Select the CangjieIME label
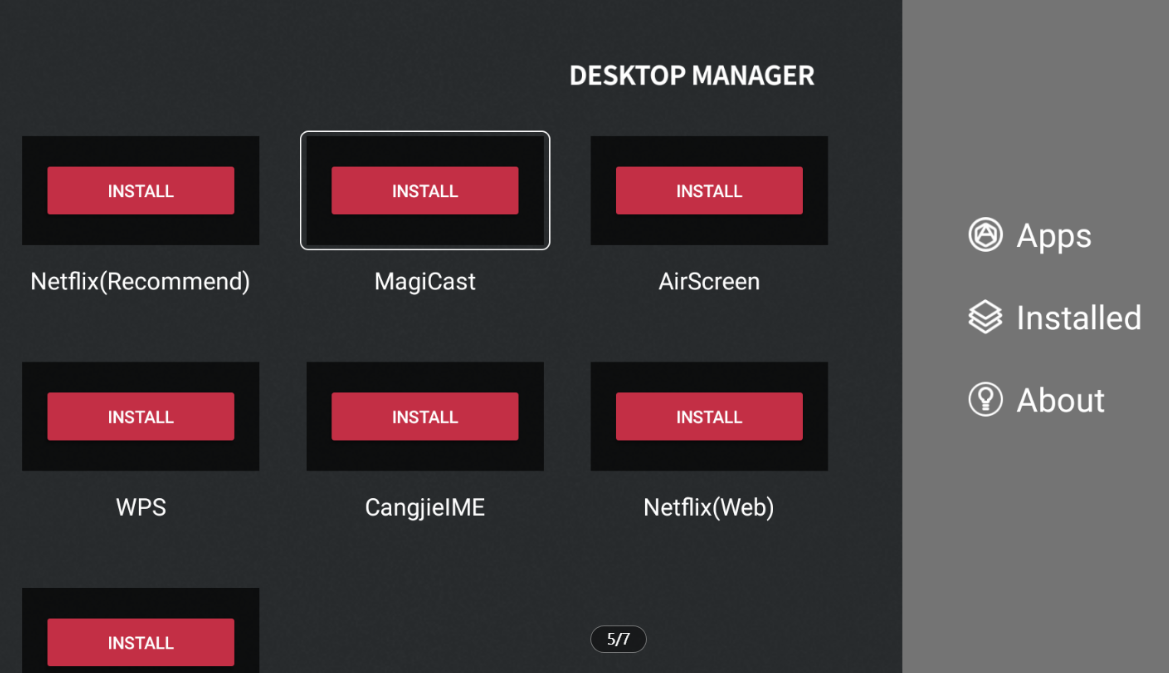The height and width of the screenshot is (673, 1170). click(425, 507)
